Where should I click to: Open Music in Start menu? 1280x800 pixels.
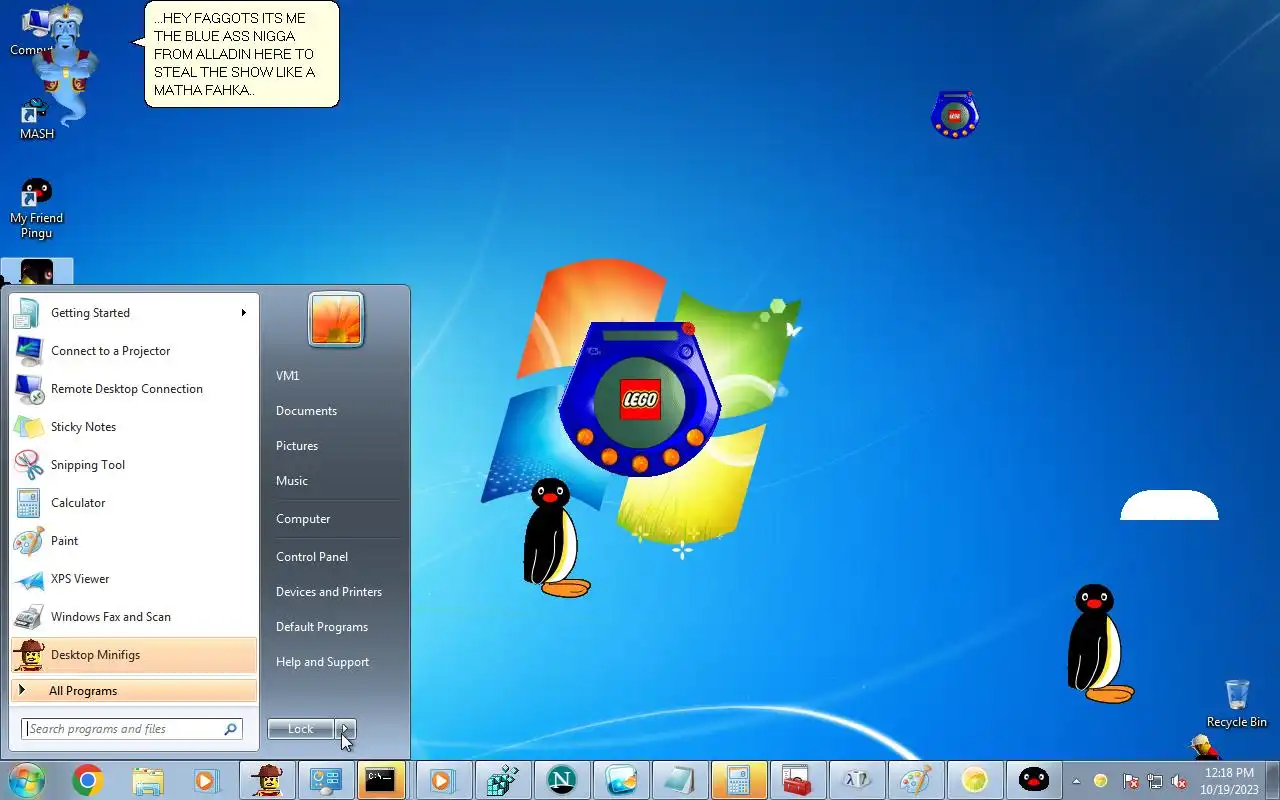[x=292, y=481]
